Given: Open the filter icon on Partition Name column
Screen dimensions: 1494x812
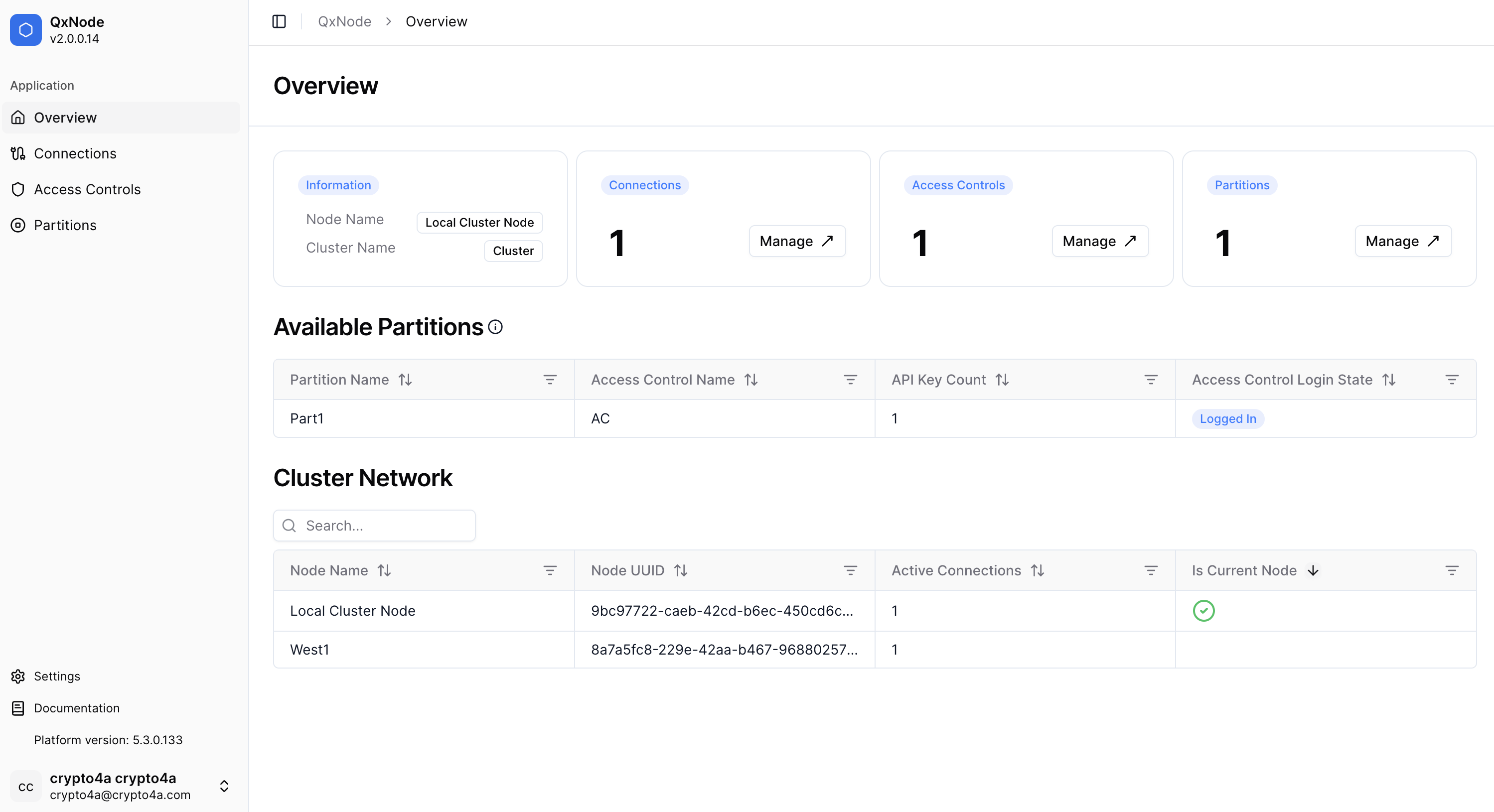Looking at the screenshot, I should pos(550,380).
